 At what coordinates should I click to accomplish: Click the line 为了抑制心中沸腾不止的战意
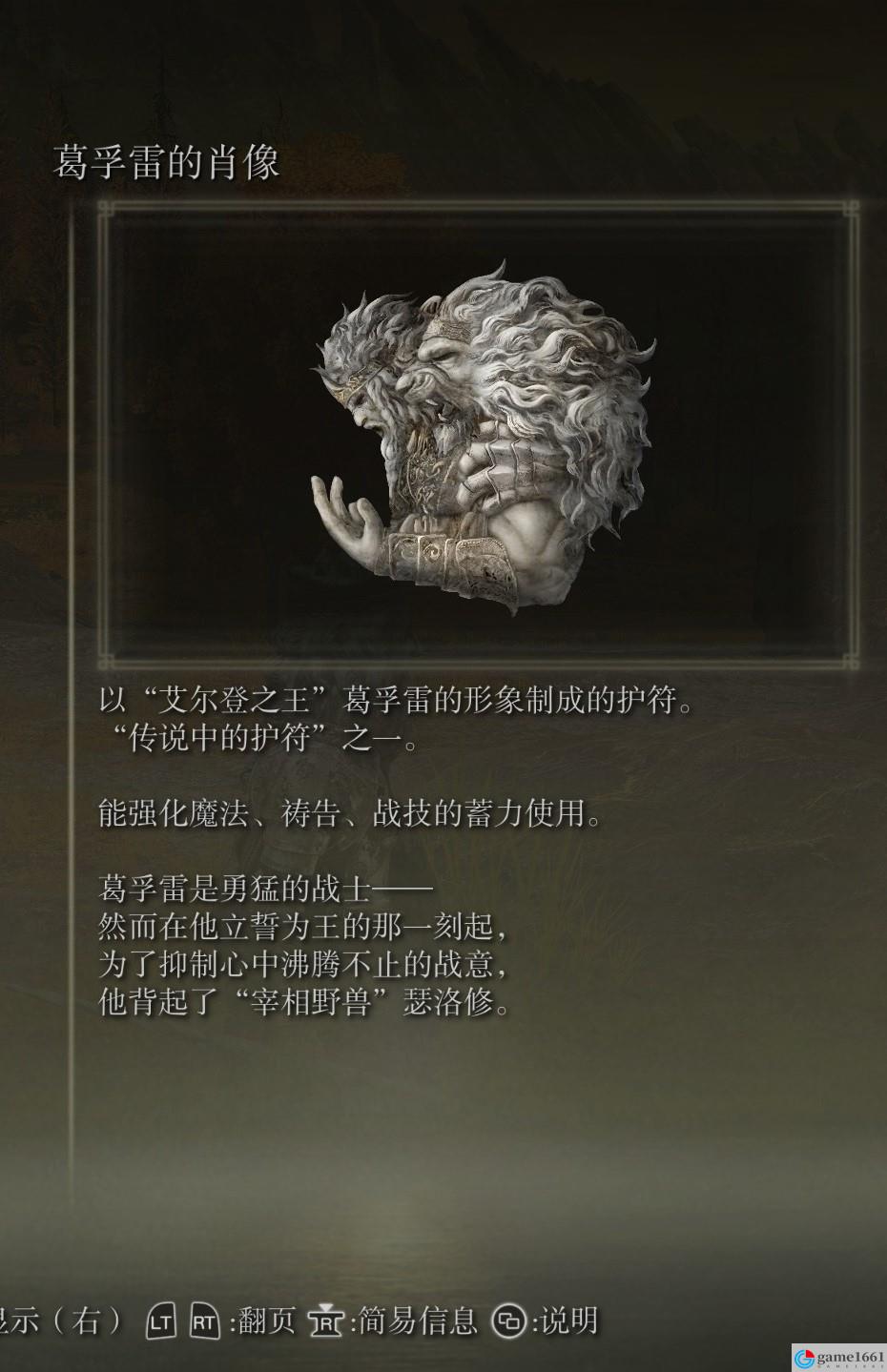(x=303, y=965)
